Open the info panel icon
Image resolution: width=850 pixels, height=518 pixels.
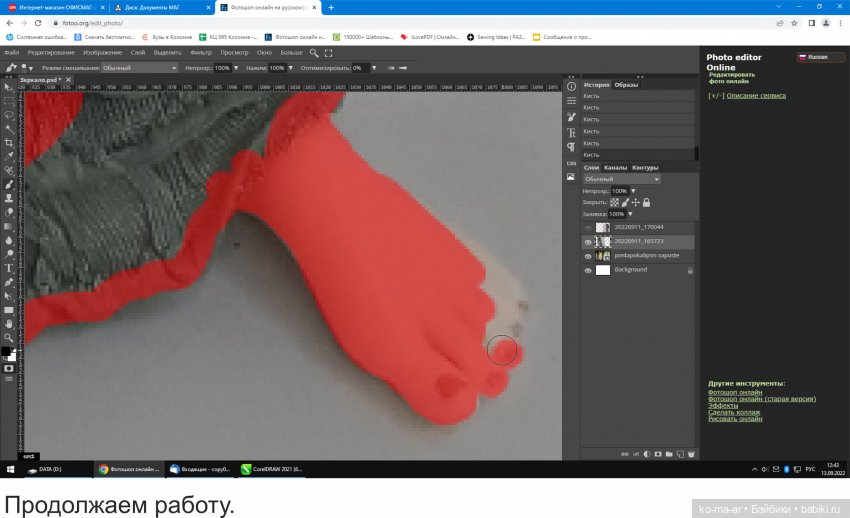pyautogui.click(x=571, y=86)
